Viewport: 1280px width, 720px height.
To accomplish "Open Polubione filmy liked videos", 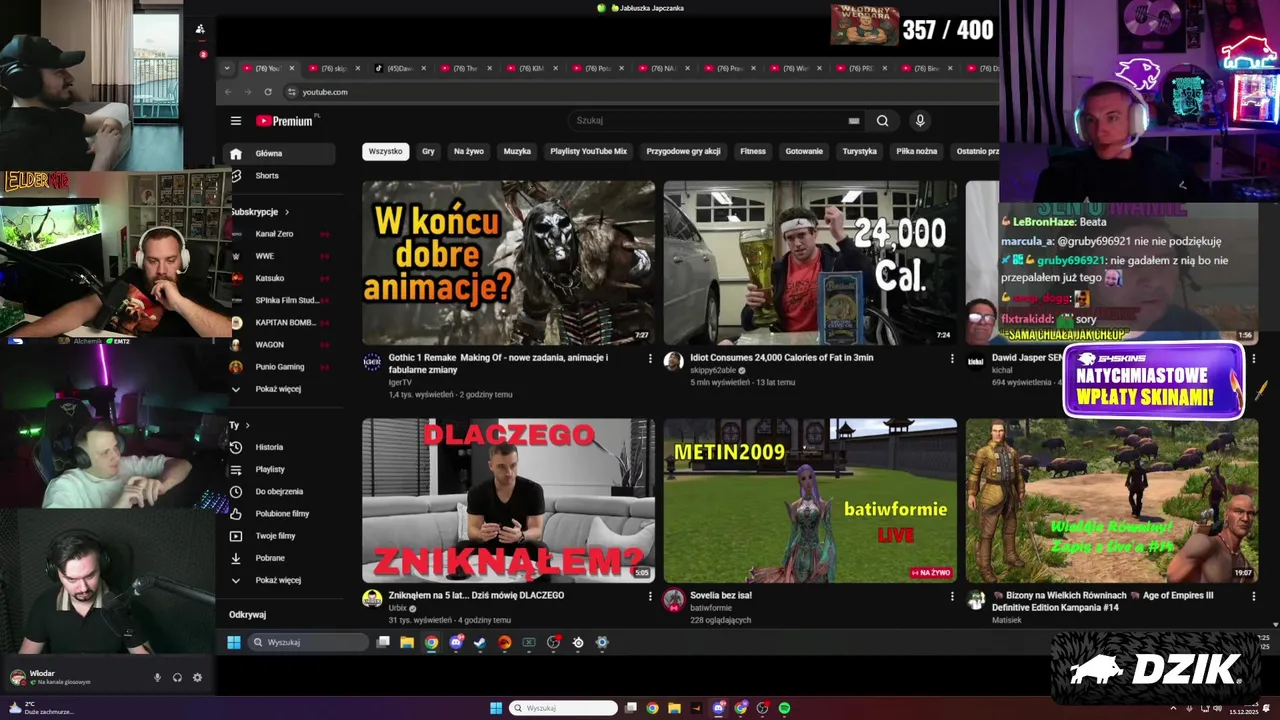I will pos(280,513).
